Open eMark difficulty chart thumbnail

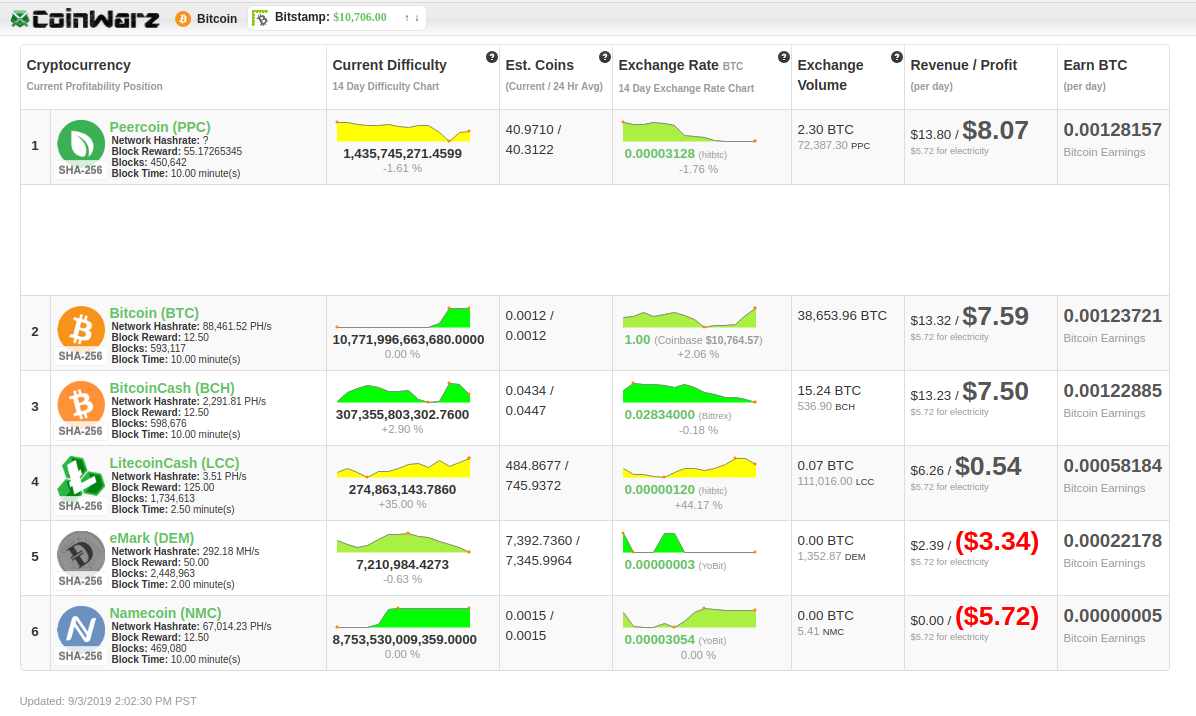pyautogui.click(x=403, y=541)
